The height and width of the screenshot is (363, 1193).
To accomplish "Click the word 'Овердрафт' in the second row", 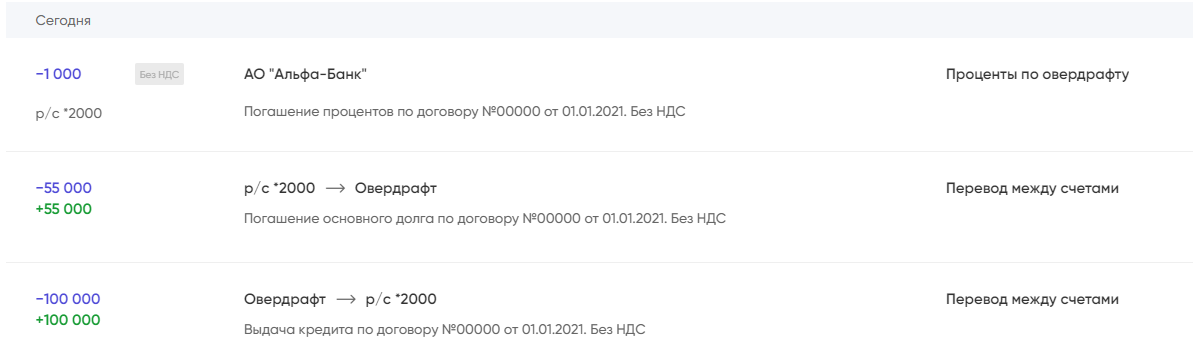I will coord(396,188).
